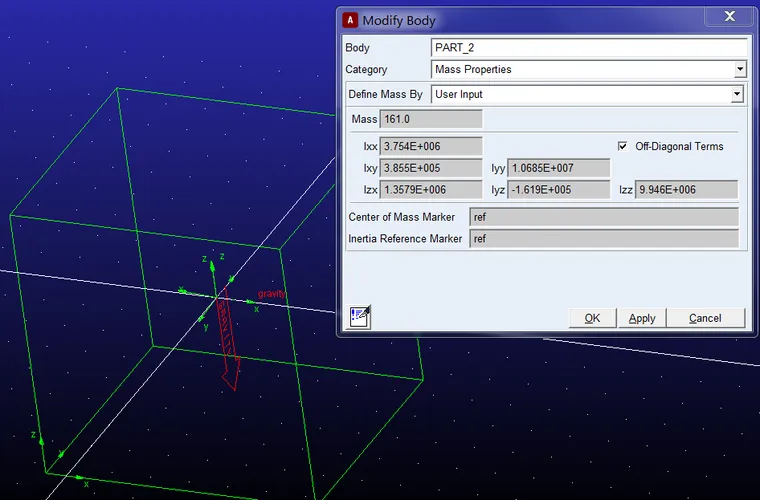This screenshot has height=500, width=760.
Task: Disable the Off-Diagonal Terms checkbox
Action: tap(622, 146)
